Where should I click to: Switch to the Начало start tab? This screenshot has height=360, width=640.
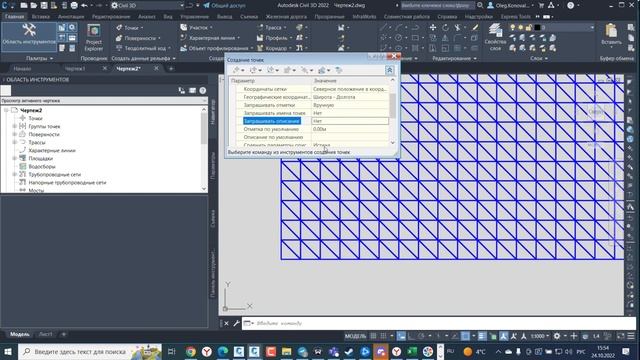22,69
